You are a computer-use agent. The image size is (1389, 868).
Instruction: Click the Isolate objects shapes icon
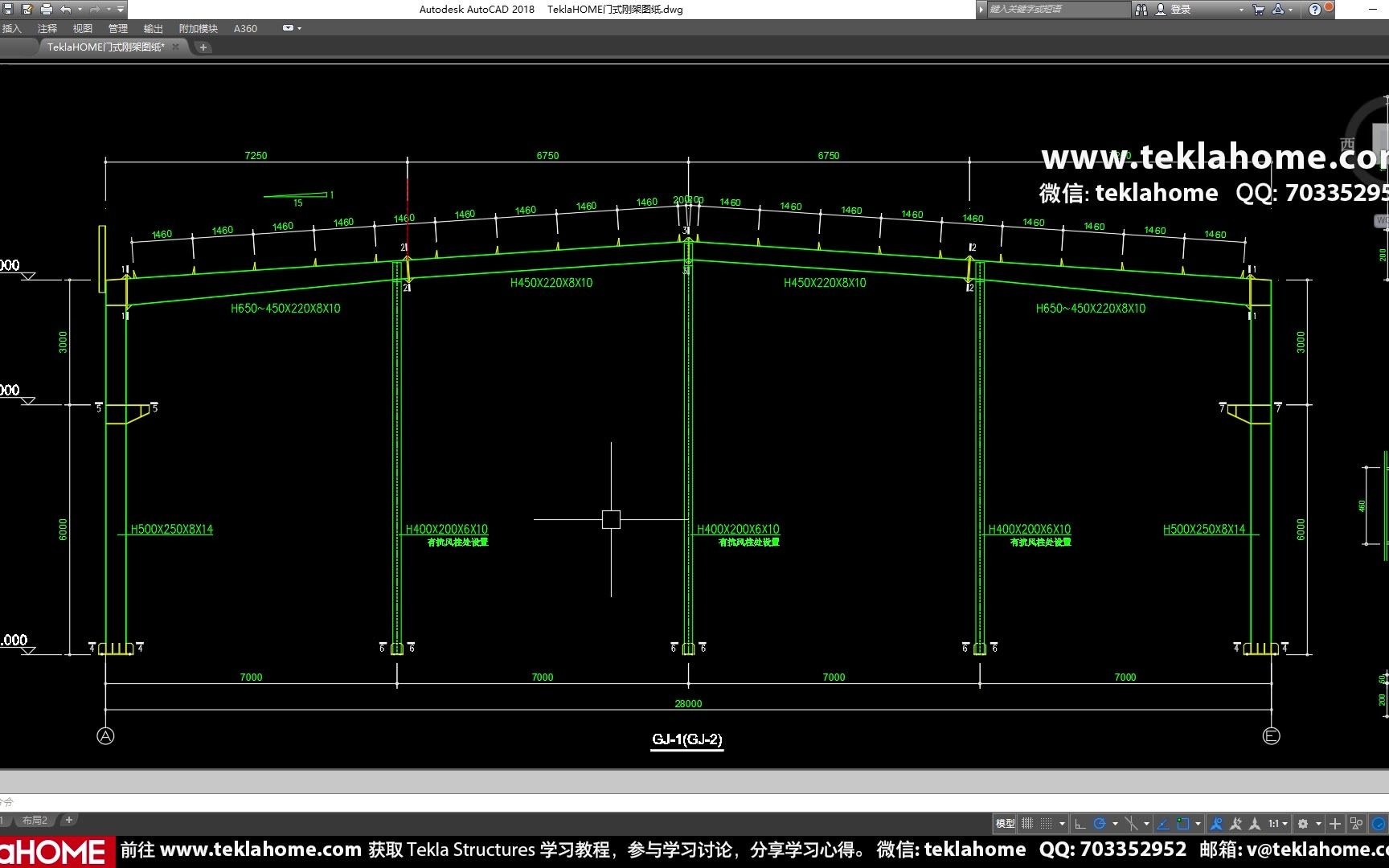tap(1357, 824)
